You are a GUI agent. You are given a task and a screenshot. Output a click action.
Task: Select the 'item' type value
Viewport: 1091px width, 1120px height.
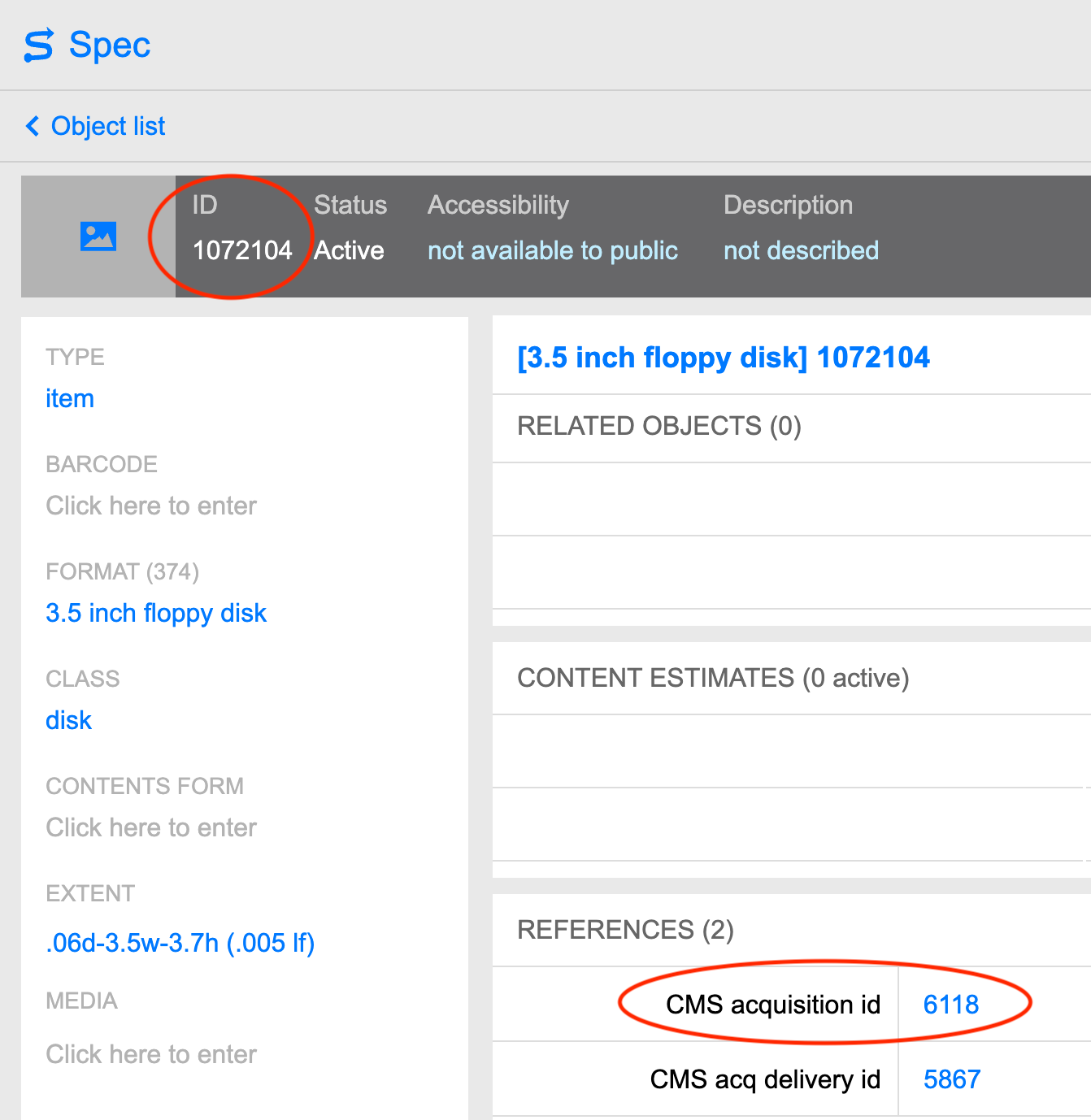tap(70, 398)
